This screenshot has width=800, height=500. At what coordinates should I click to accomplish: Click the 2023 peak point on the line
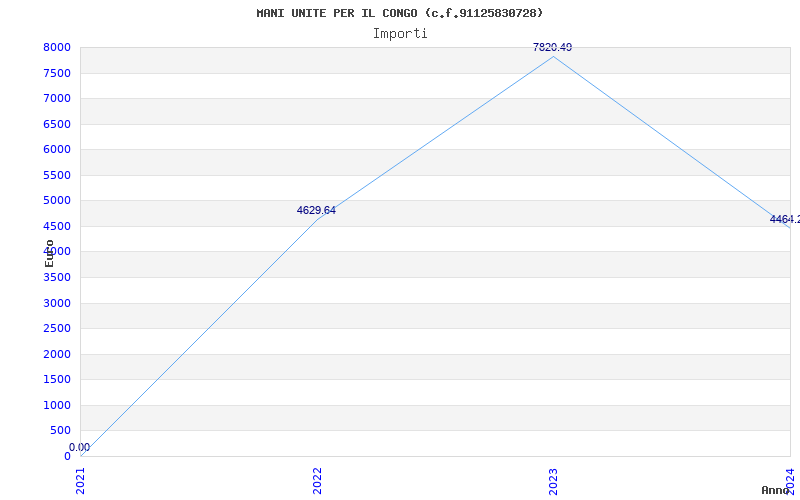click(554, 57)
